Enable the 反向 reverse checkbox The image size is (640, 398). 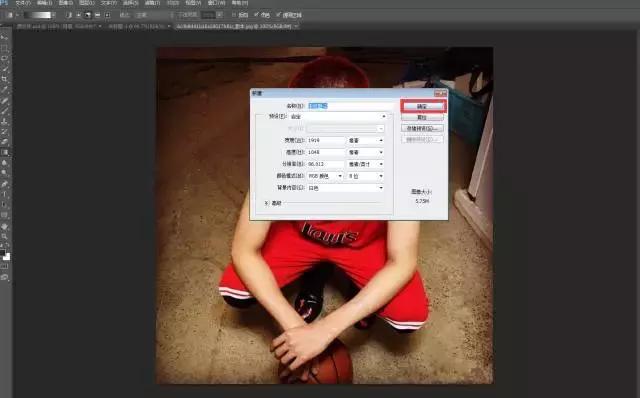[233, 15]
